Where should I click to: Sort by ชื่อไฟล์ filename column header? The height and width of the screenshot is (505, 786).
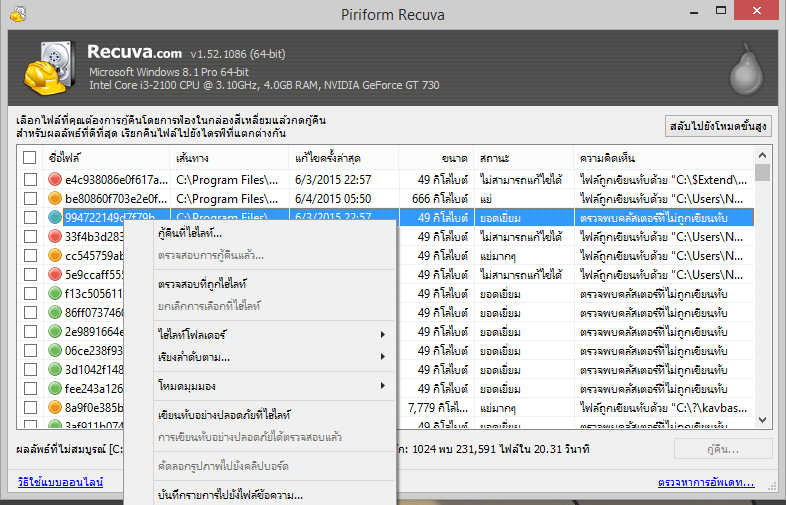pyautogui.click(x=106, y=158)
